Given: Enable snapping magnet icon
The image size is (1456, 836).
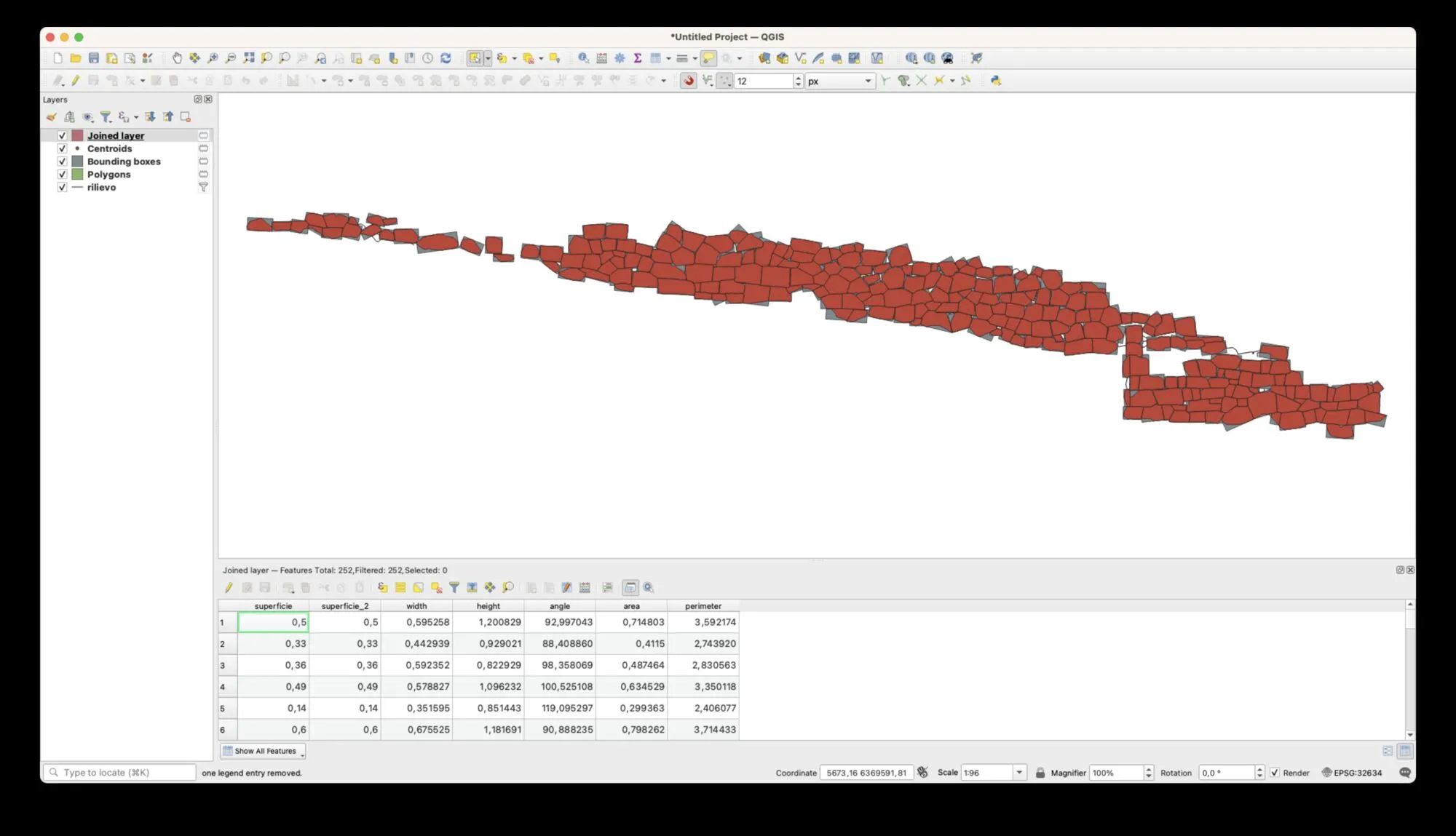Looking at the screenshot, I should (688, 81).
